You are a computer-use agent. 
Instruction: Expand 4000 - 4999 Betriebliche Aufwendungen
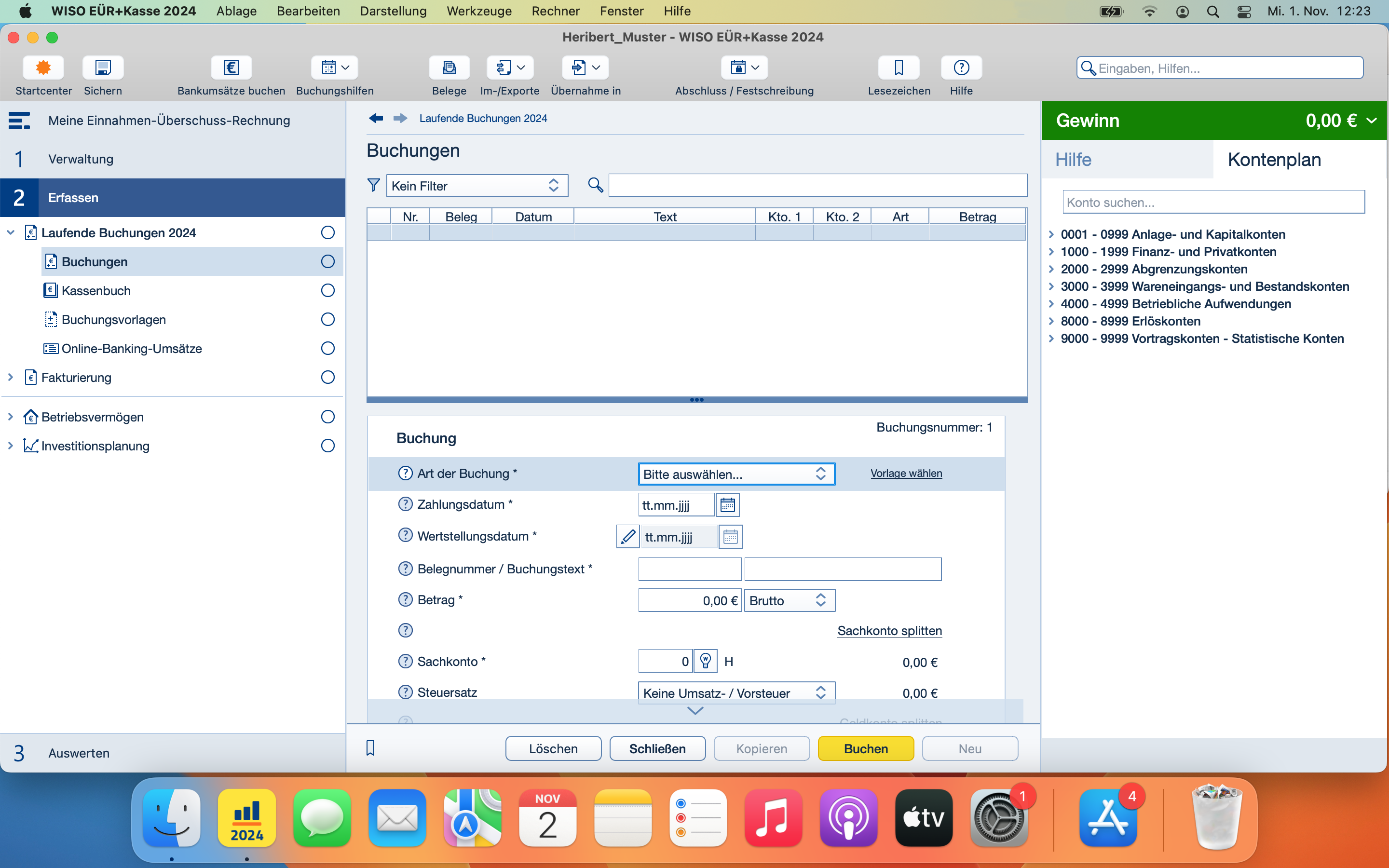click(x=1051, y=304)
